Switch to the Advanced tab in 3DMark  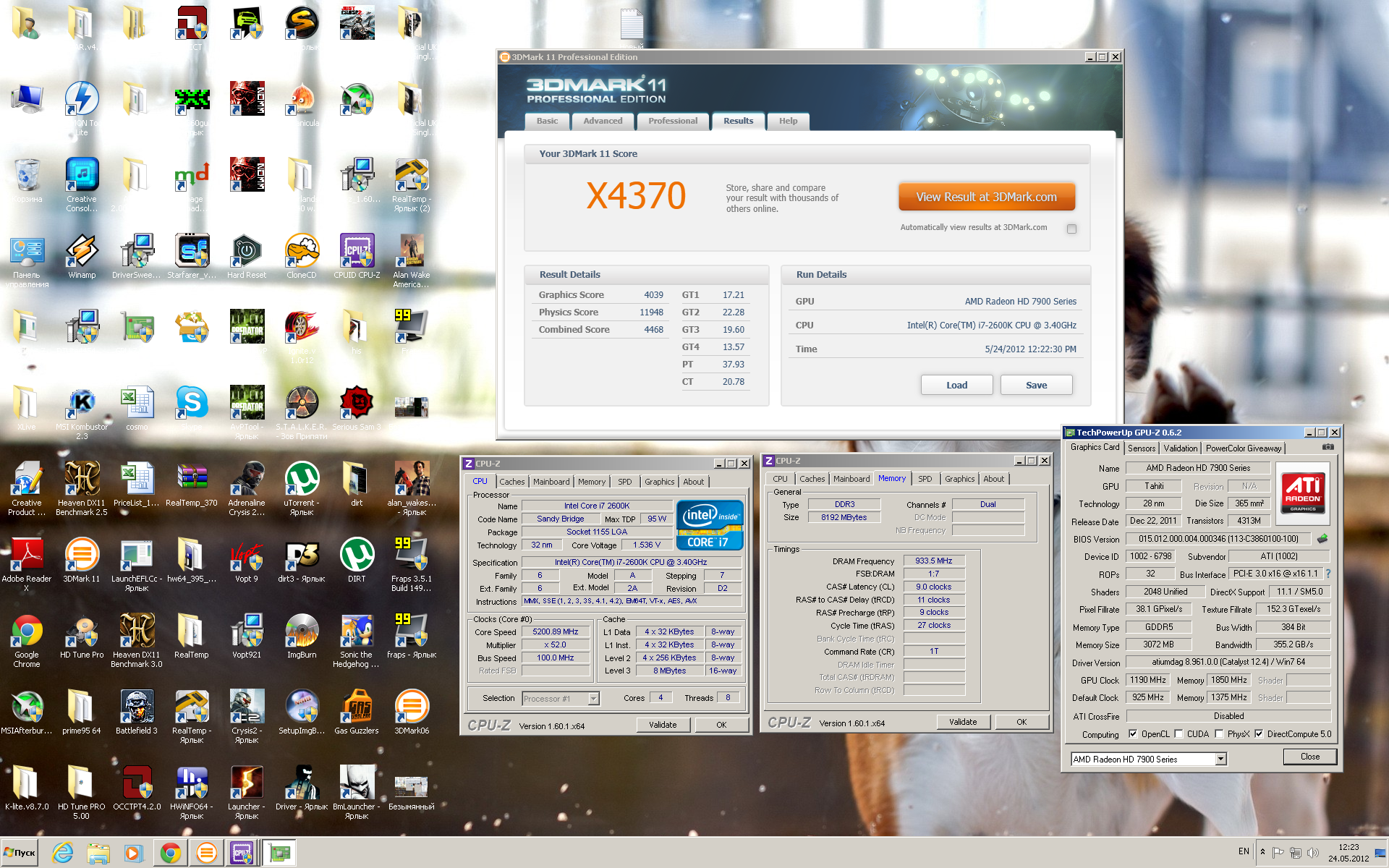[603, 121]
